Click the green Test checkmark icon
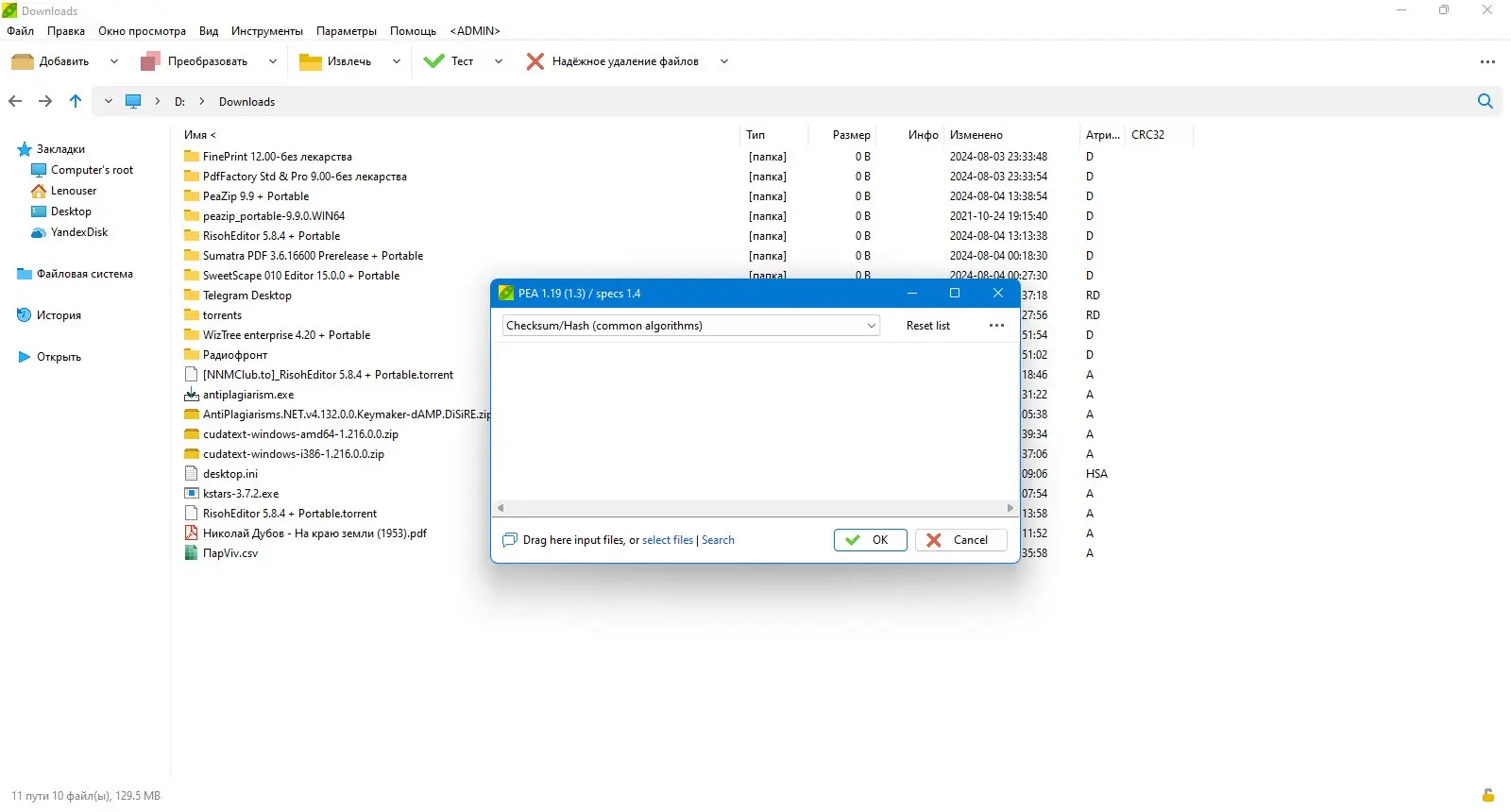 click(434, 61)
